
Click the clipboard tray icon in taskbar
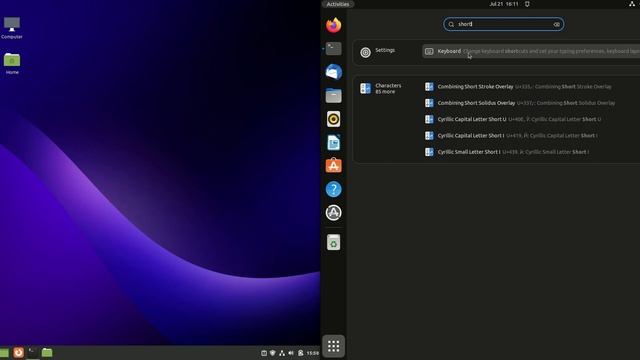pyautogui.click(x=264, y=353)
